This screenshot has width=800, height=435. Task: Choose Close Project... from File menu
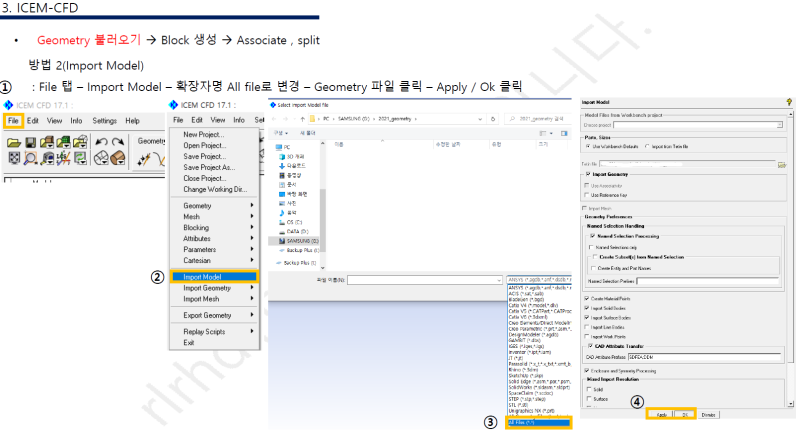205,178
